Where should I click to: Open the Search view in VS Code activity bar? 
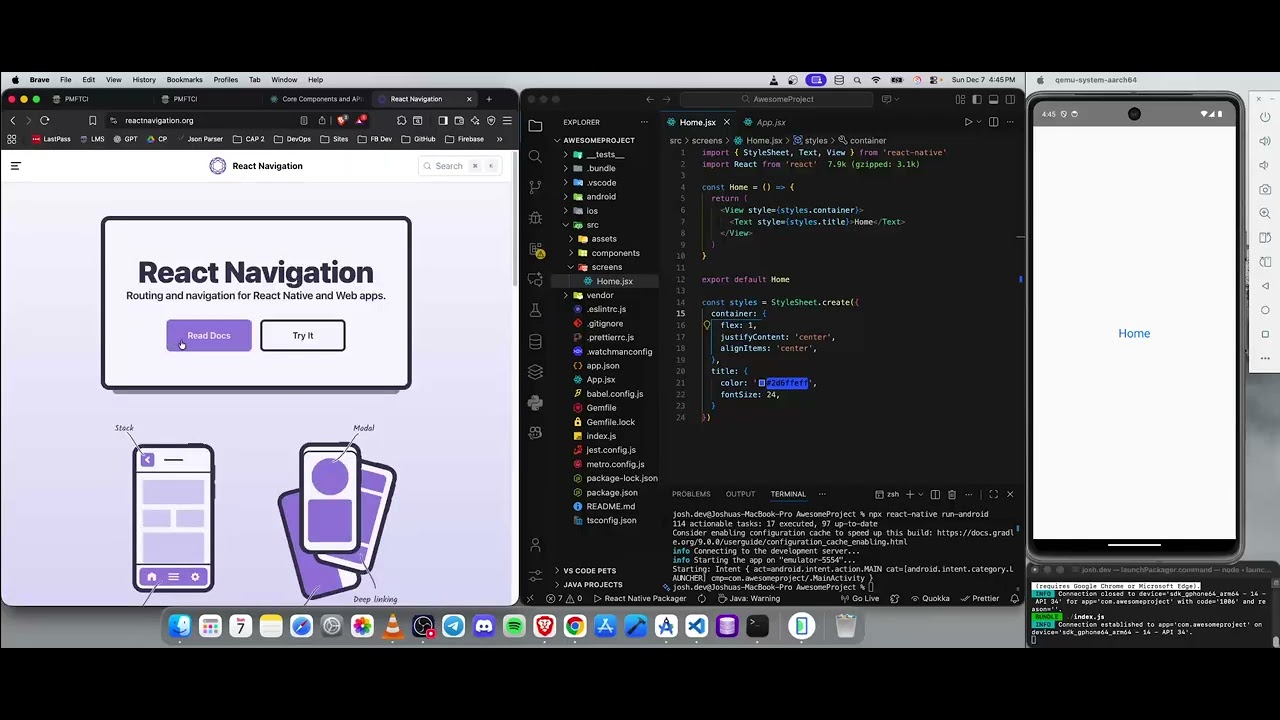coord(535,156)
